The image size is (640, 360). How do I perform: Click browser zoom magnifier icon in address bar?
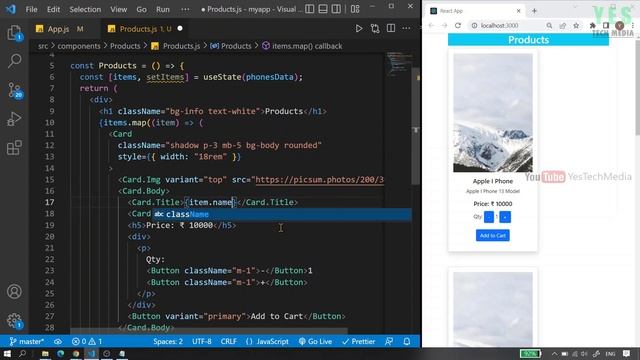click(549, 25)
